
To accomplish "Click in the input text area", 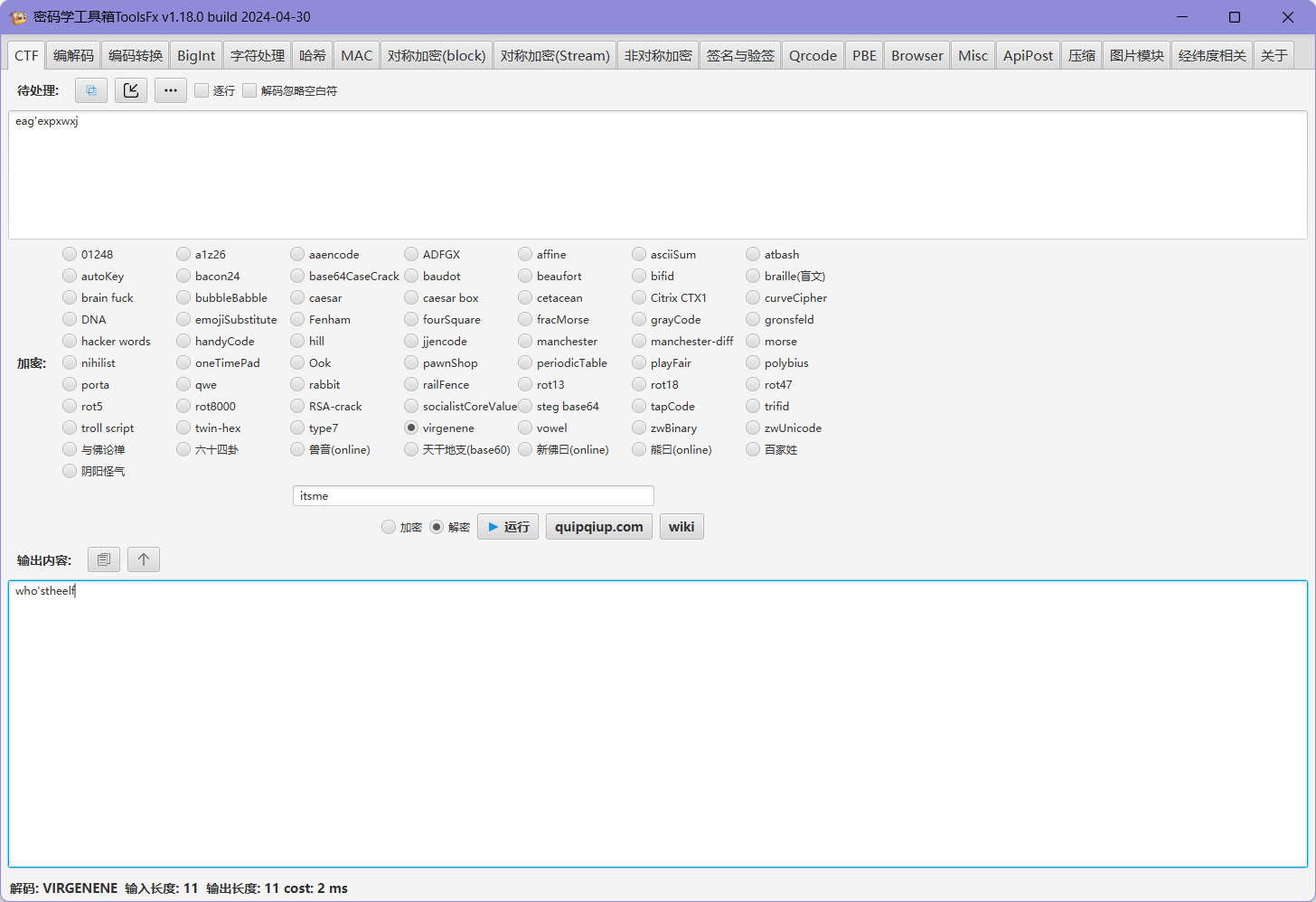I will [658, 174].
